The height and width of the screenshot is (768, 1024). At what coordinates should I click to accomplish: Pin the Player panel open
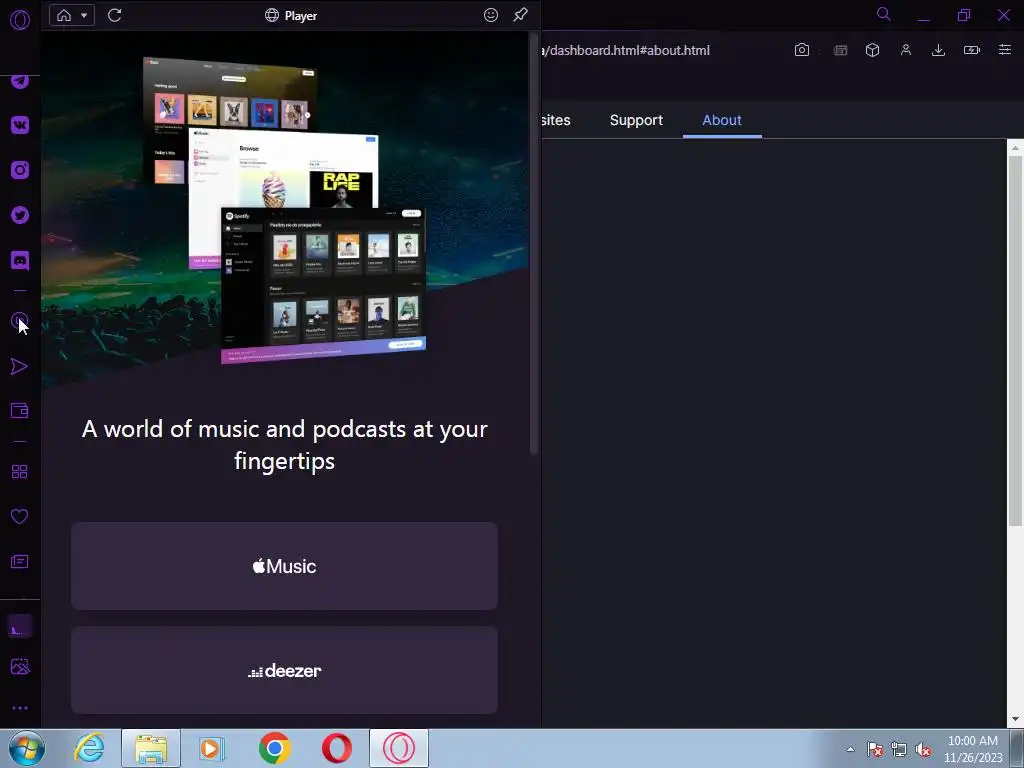pos(520,14)
